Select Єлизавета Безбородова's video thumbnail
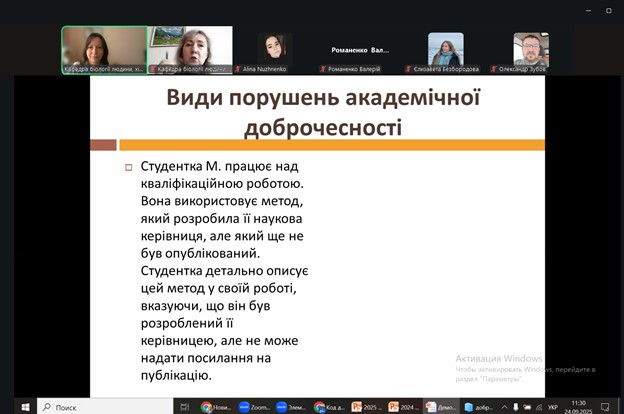The height and width of the screenshot is (414, 624). [x=446, y=49]
